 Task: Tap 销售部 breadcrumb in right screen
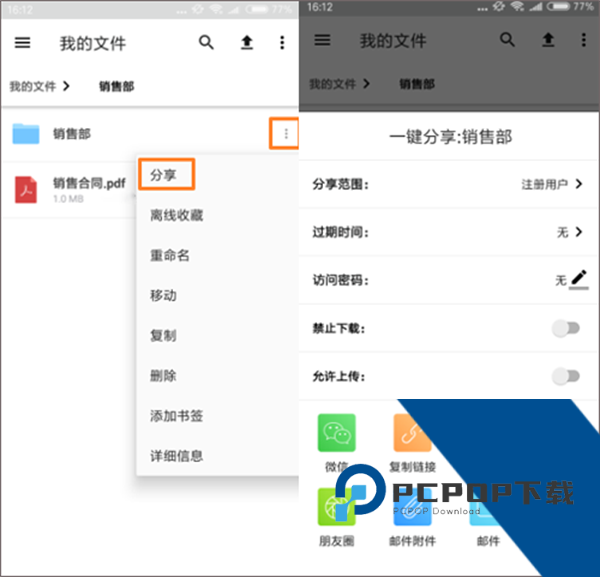(417, 84)
